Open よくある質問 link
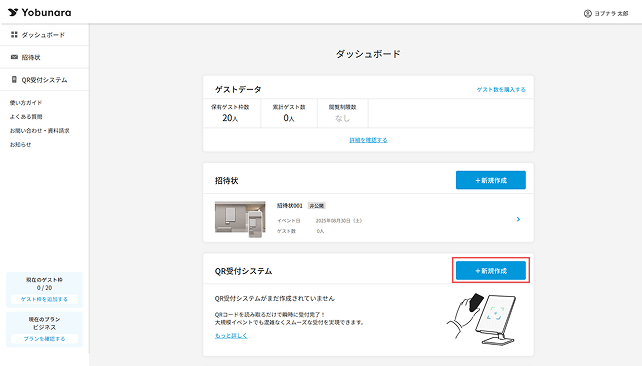Screen dimensions: 642x366 (26, 117)
